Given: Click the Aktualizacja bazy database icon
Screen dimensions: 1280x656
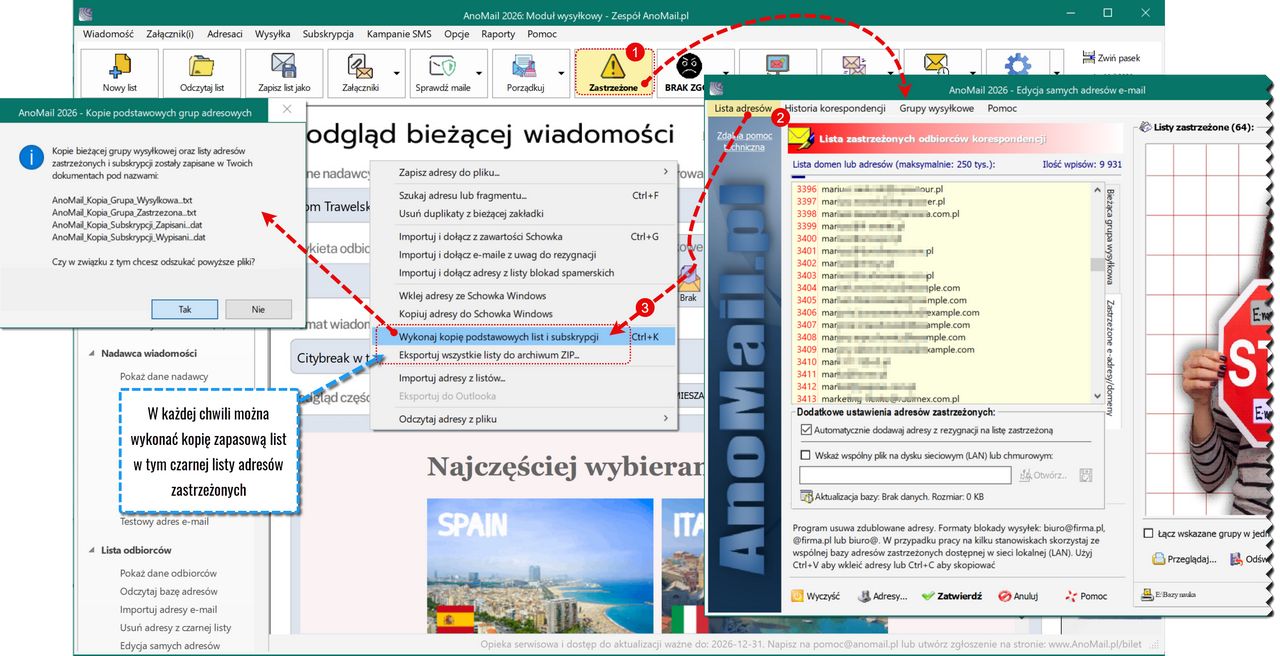Looking at the screenshot, I should click(806, 496).
